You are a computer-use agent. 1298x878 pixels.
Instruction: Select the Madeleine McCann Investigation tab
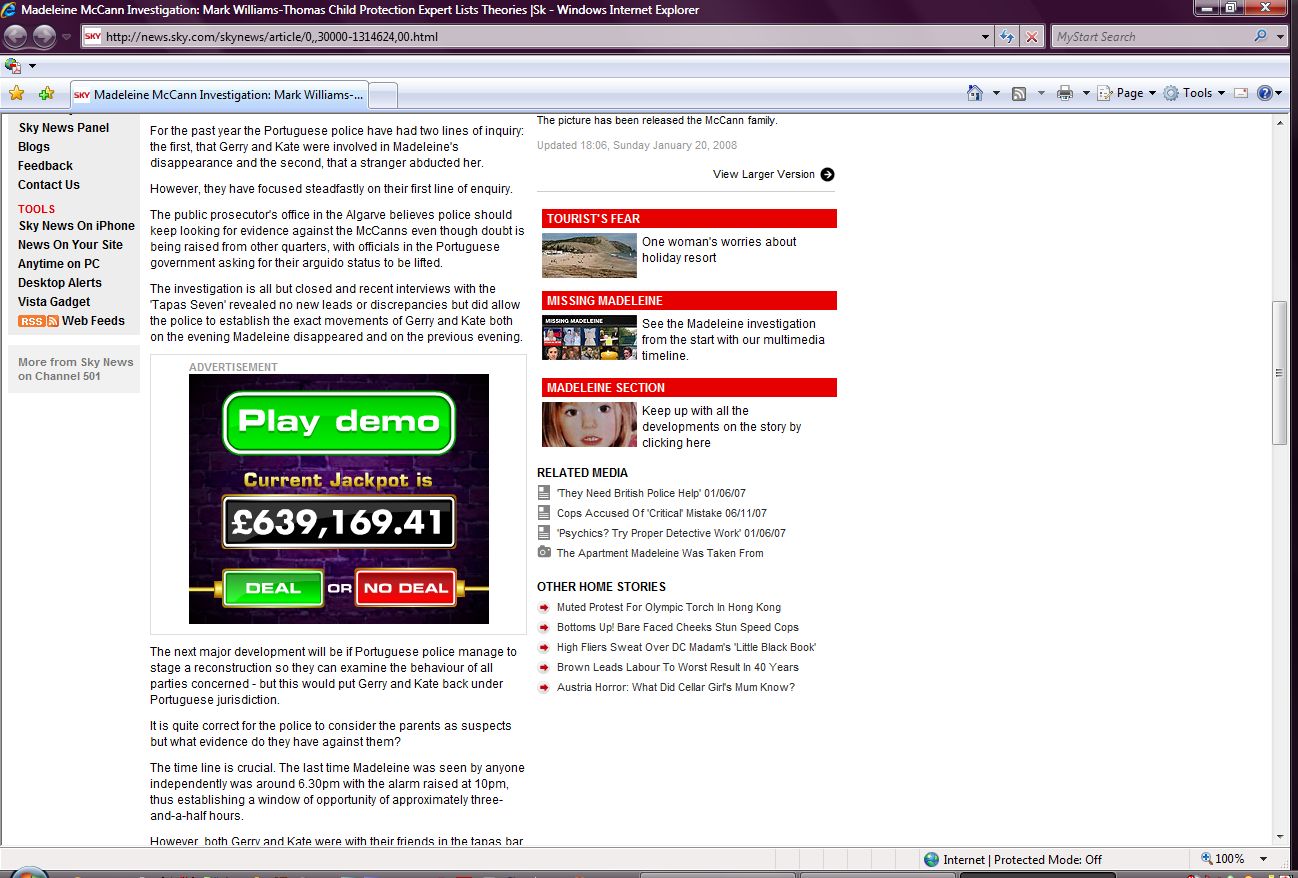click(220, 95)
